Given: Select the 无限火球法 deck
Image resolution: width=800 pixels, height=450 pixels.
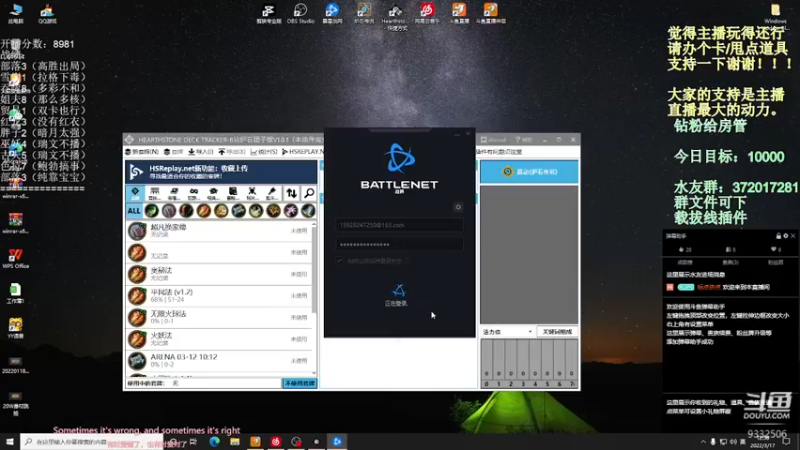Looking at the screenshot, I should tap(218, 317).
